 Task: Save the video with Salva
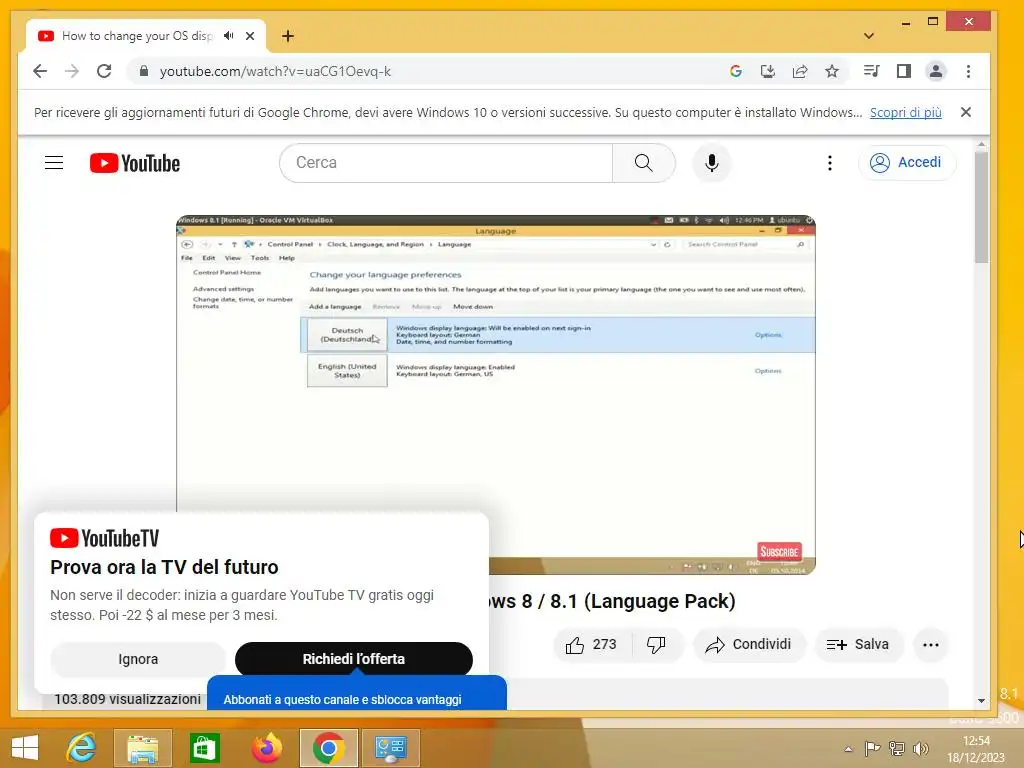[858, 645]
